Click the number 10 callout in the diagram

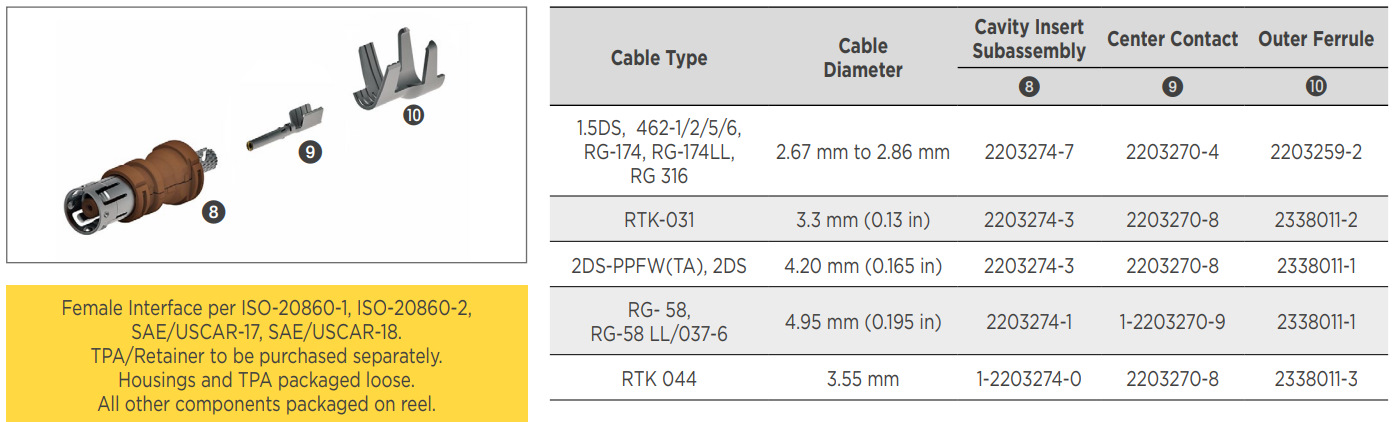pos(412,115)
